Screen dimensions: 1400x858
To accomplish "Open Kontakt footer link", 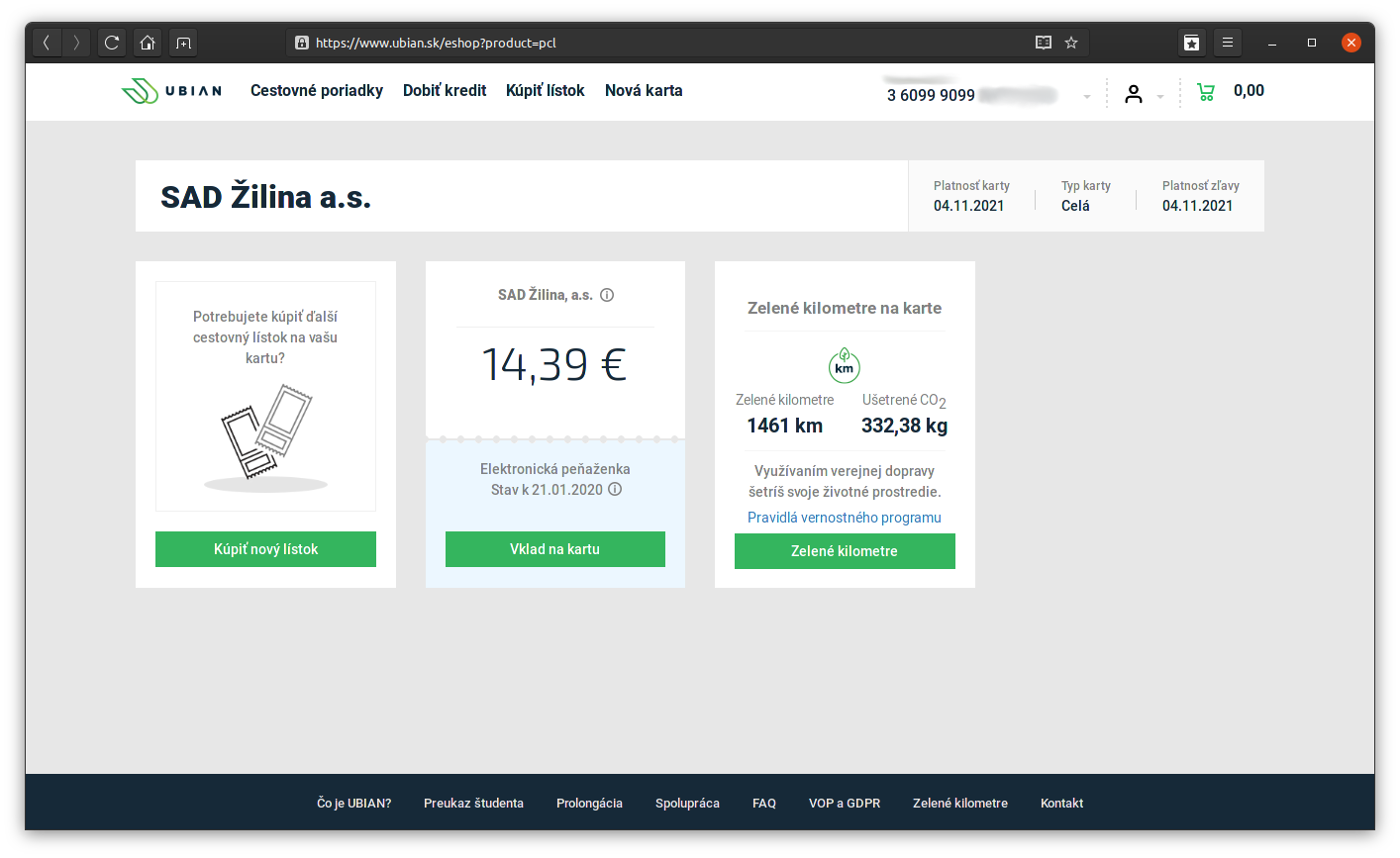I will click(1062, 804).
